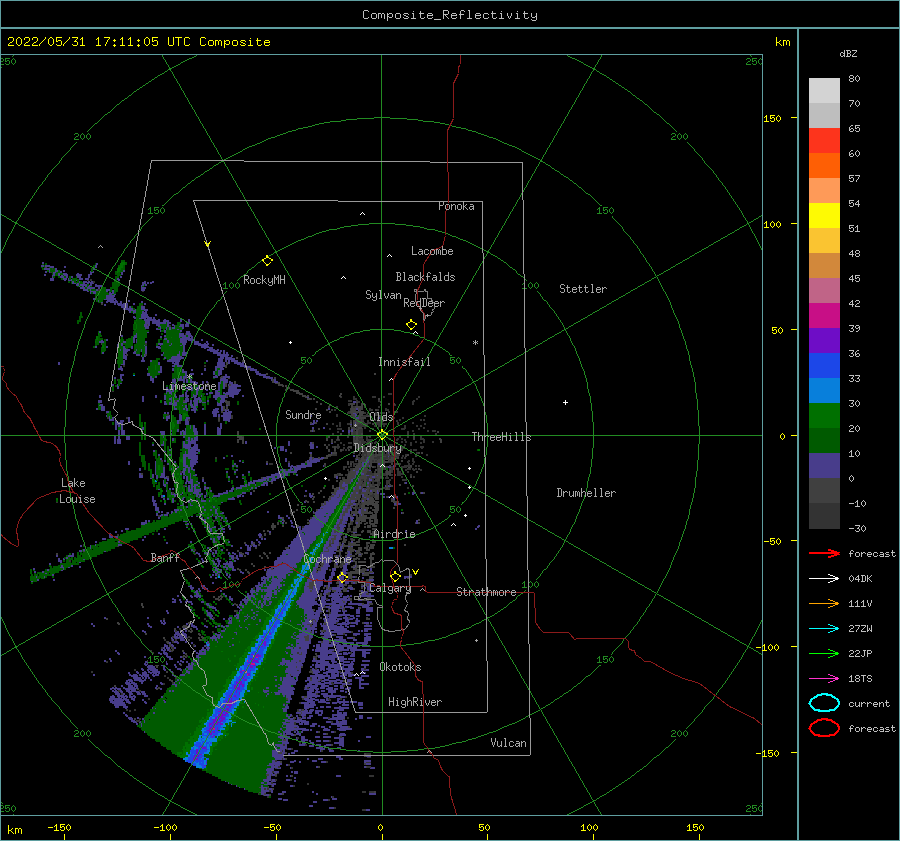Click the Banff label
The image size is (900, 841).
pos(165,557)
